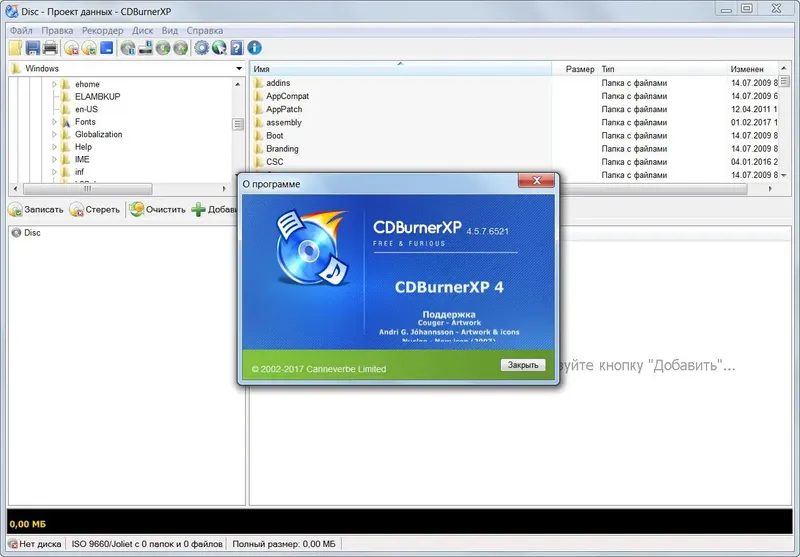Image resolution: width=800 pixels, height=557 pixels.
Task: Open the Вид menu
Action: pos(170,31)
